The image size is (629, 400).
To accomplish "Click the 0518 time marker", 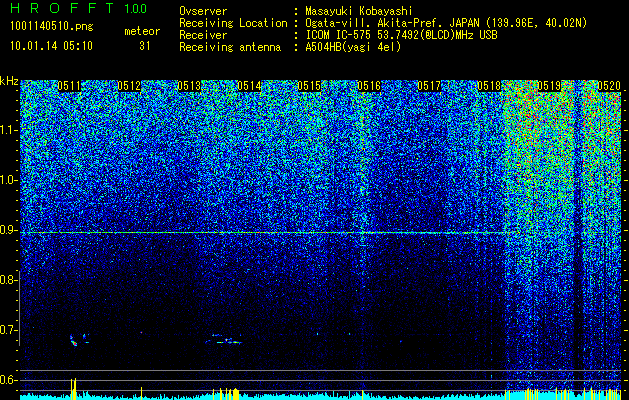I will tap(489, 86).
